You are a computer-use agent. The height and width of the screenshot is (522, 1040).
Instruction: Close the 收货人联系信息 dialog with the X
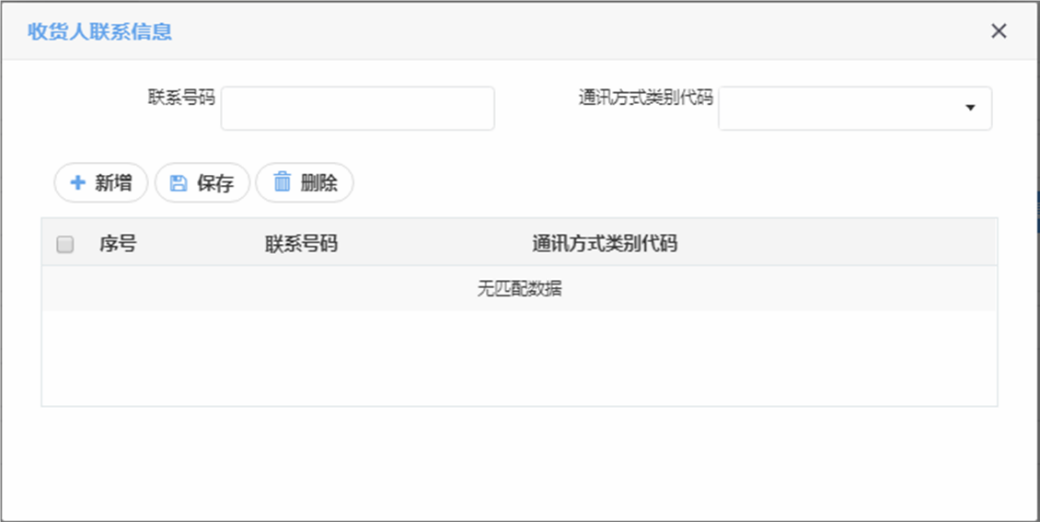click(x=998, y=31)
